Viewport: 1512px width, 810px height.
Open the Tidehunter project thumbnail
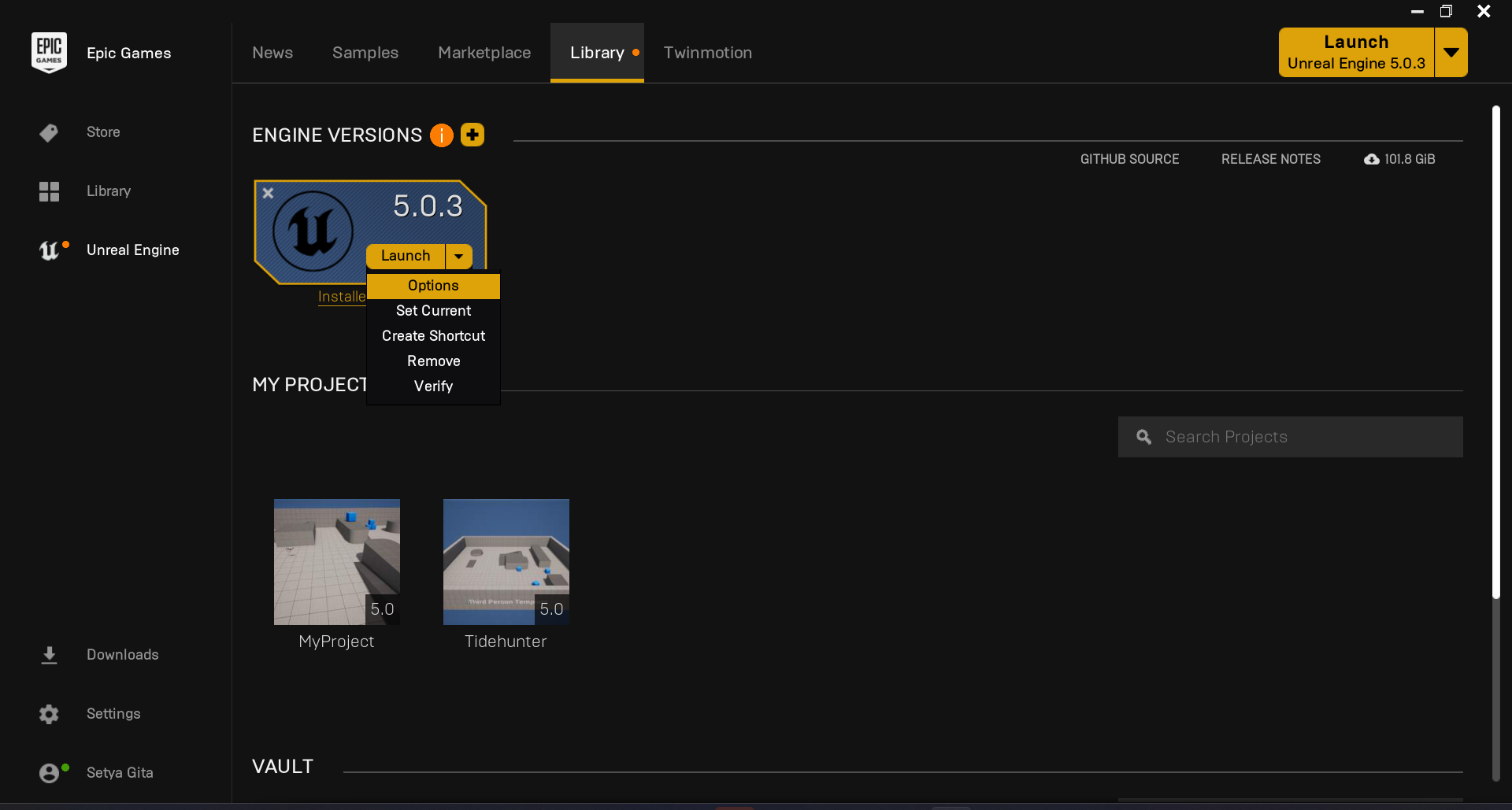pos(506,562)
